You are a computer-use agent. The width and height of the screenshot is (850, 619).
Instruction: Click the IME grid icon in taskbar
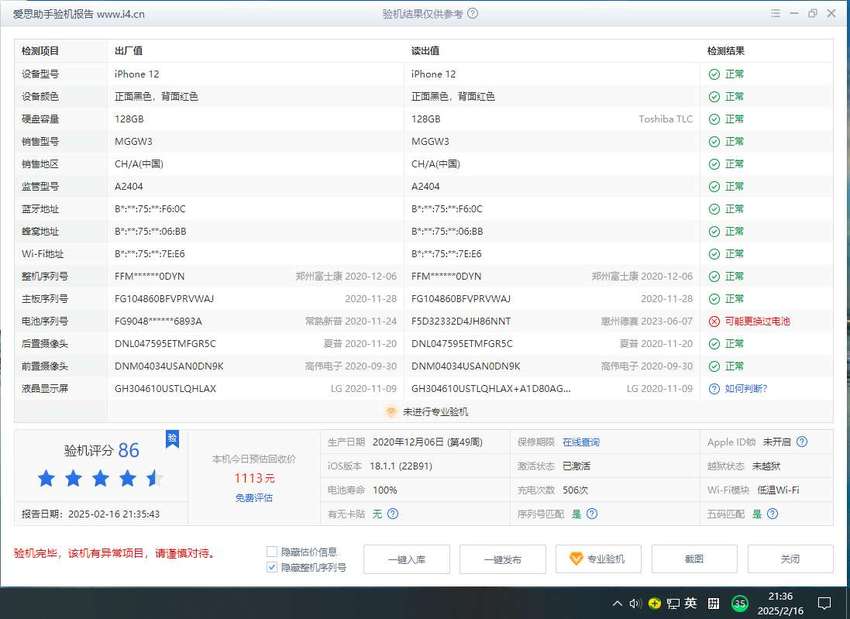coord(713,603)
